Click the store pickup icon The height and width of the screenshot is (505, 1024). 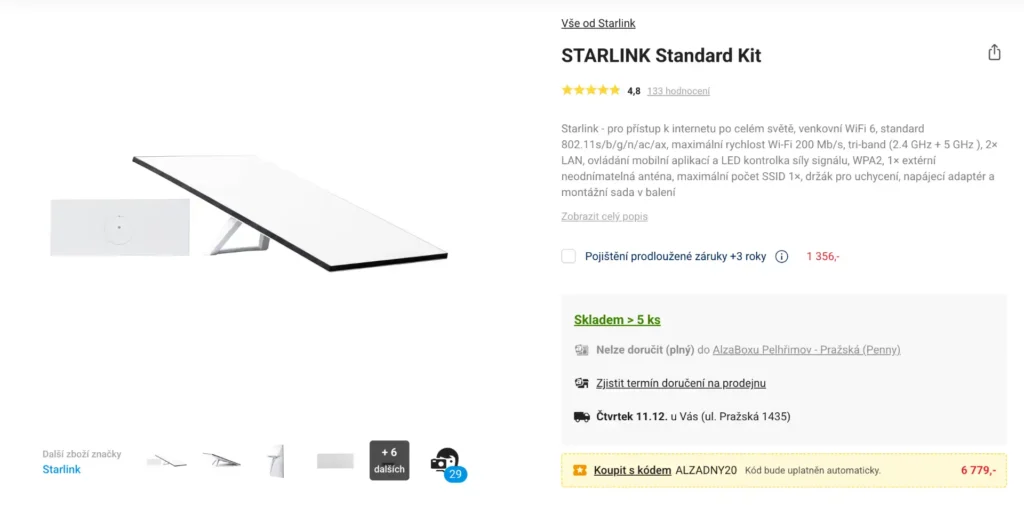(x=581, y=383)
